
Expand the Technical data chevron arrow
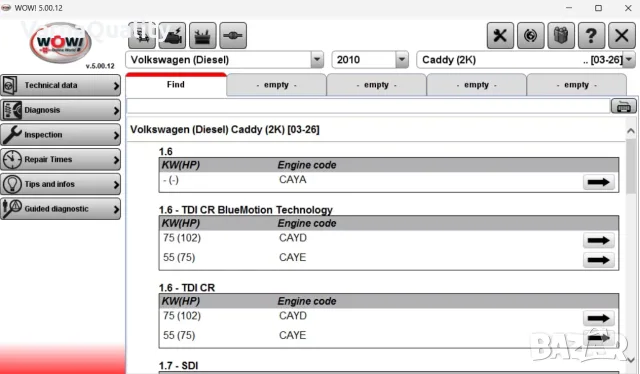pyautogui.click(x=116, y=86)
